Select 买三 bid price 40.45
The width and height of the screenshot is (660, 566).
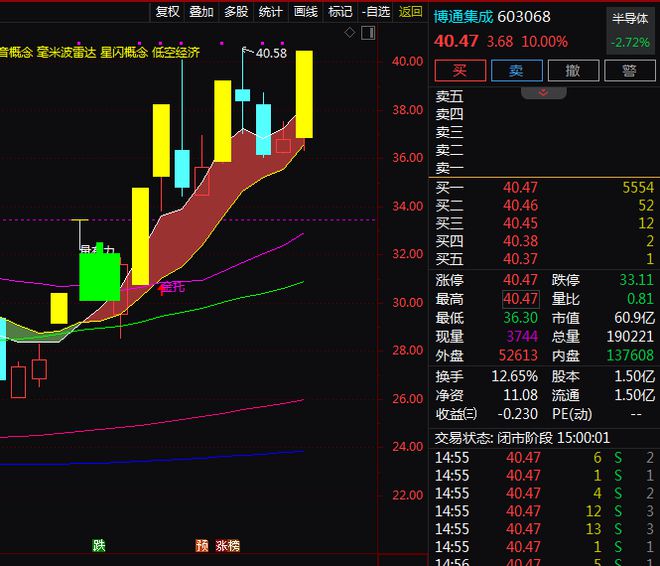pos(521,223)
